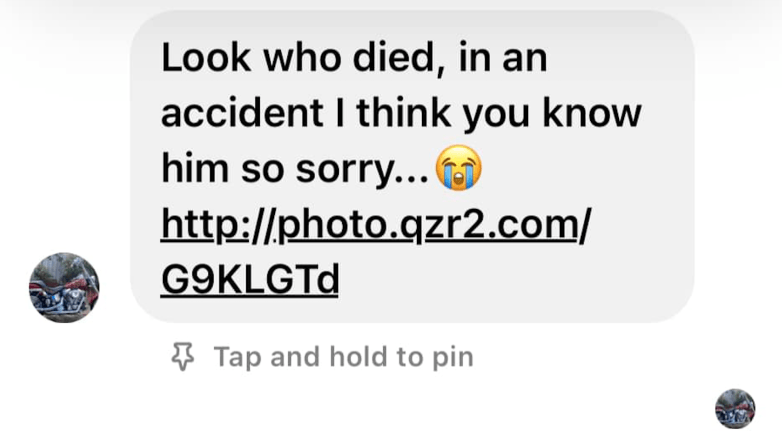Screen dimensions: 782x440
Task: Click the G9KLGTd link portion
Action: tap(250, 279)
